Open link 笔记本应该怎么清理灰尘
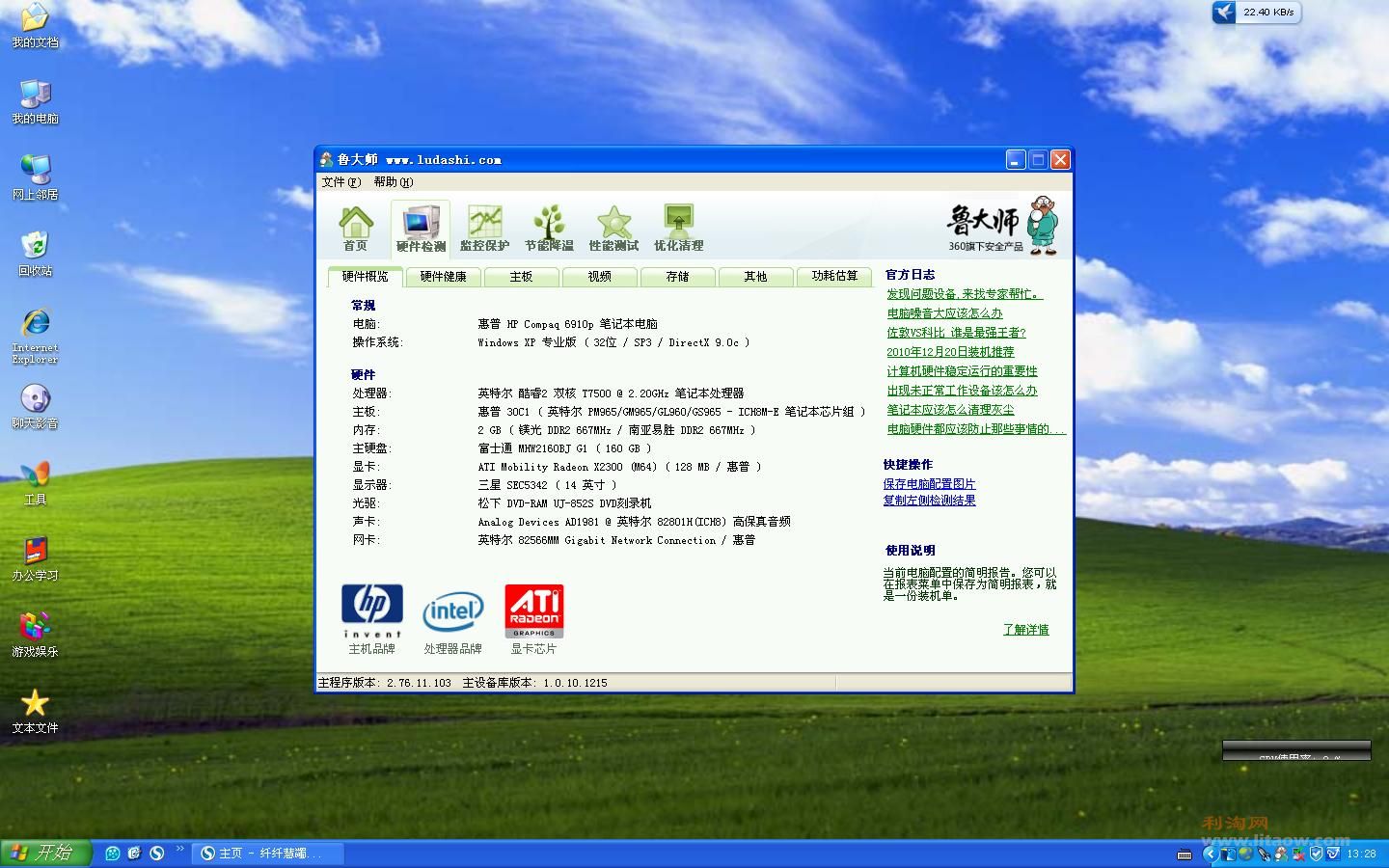 (950, 410)
